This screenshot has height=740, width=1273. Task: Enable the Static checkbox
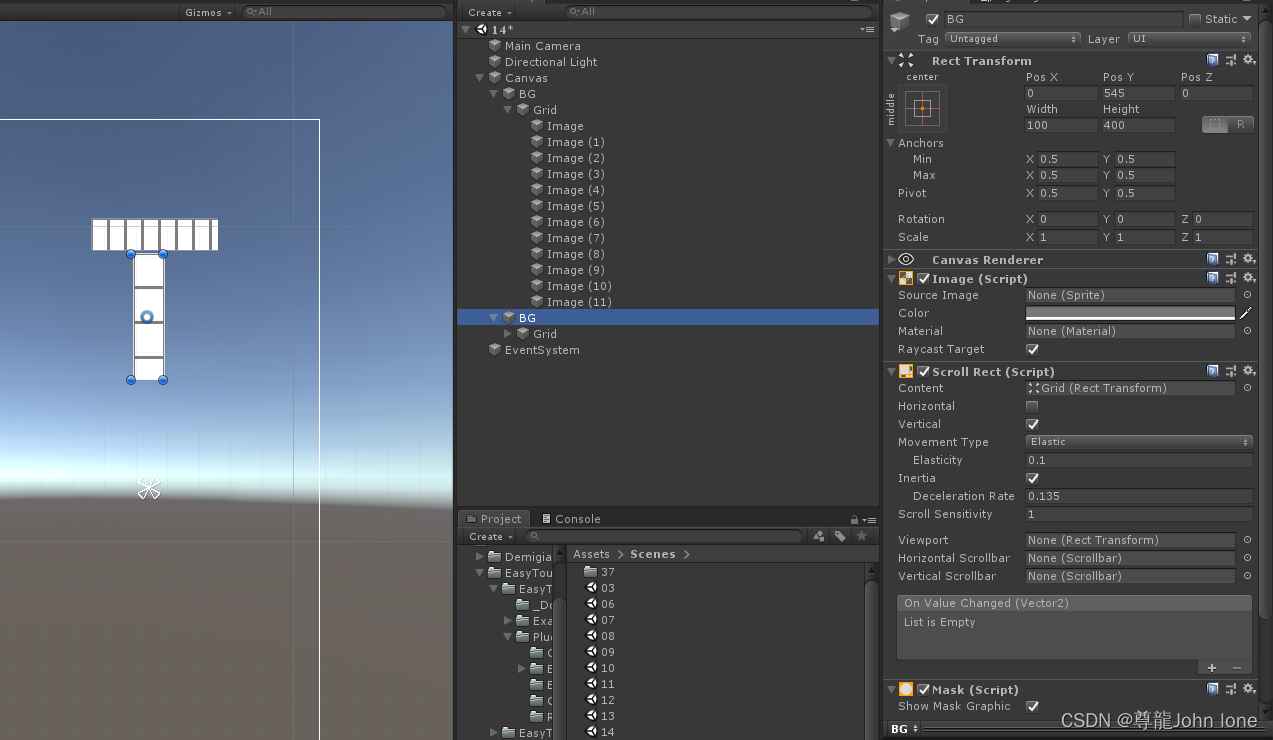click(1194, 19)
